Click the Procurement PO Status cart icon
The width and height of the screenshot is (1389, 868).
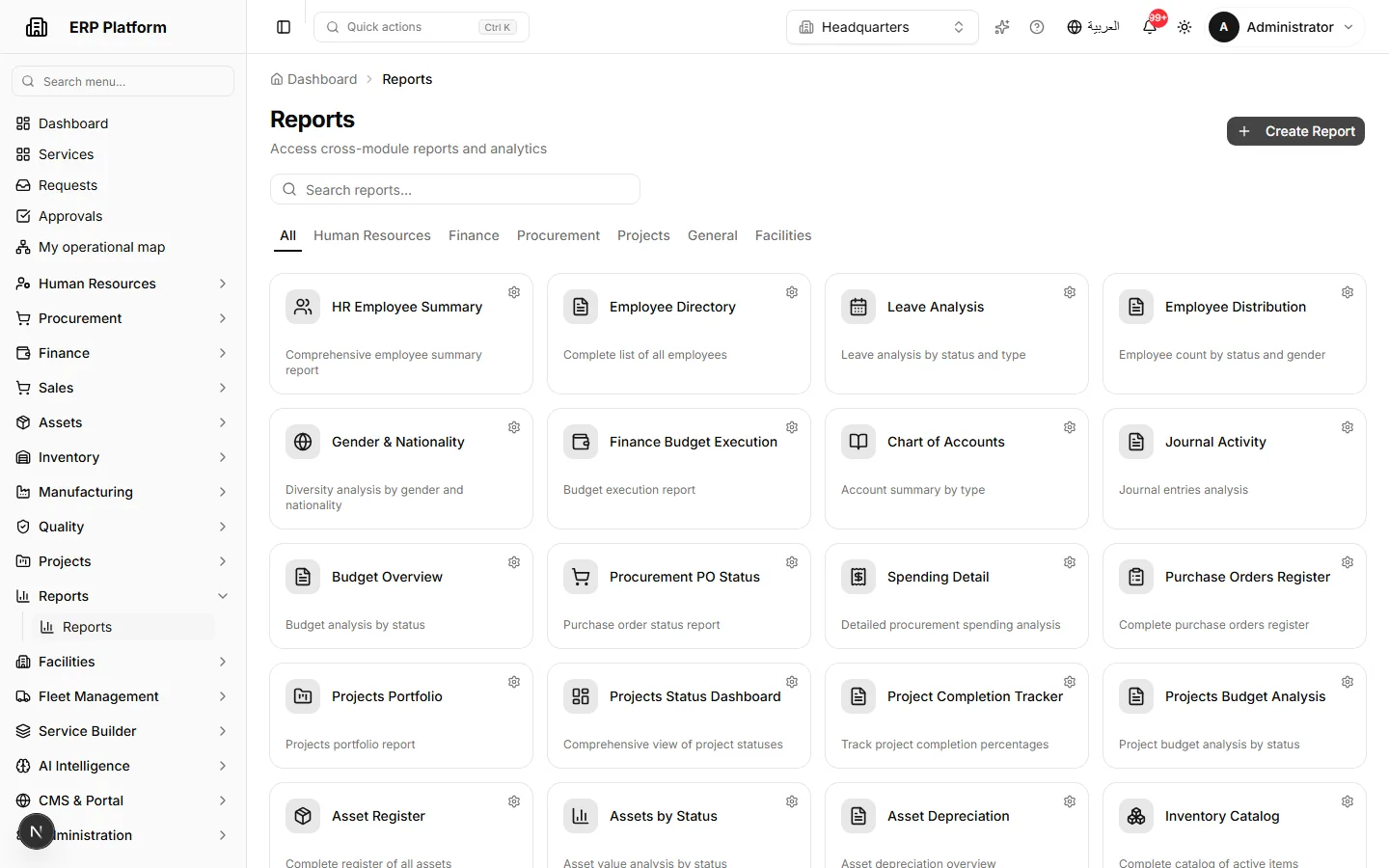[581, 577]
